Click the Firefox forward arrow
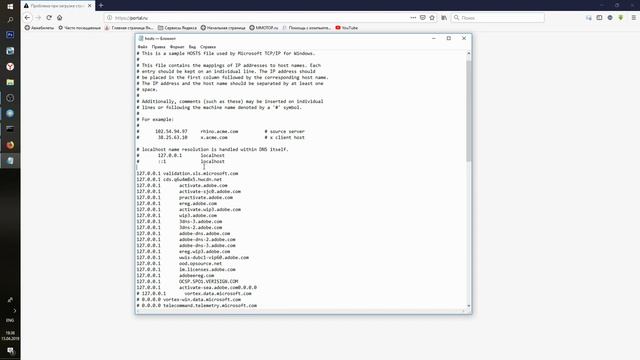Viewport: 640px width, 360px height. (38, 18)
